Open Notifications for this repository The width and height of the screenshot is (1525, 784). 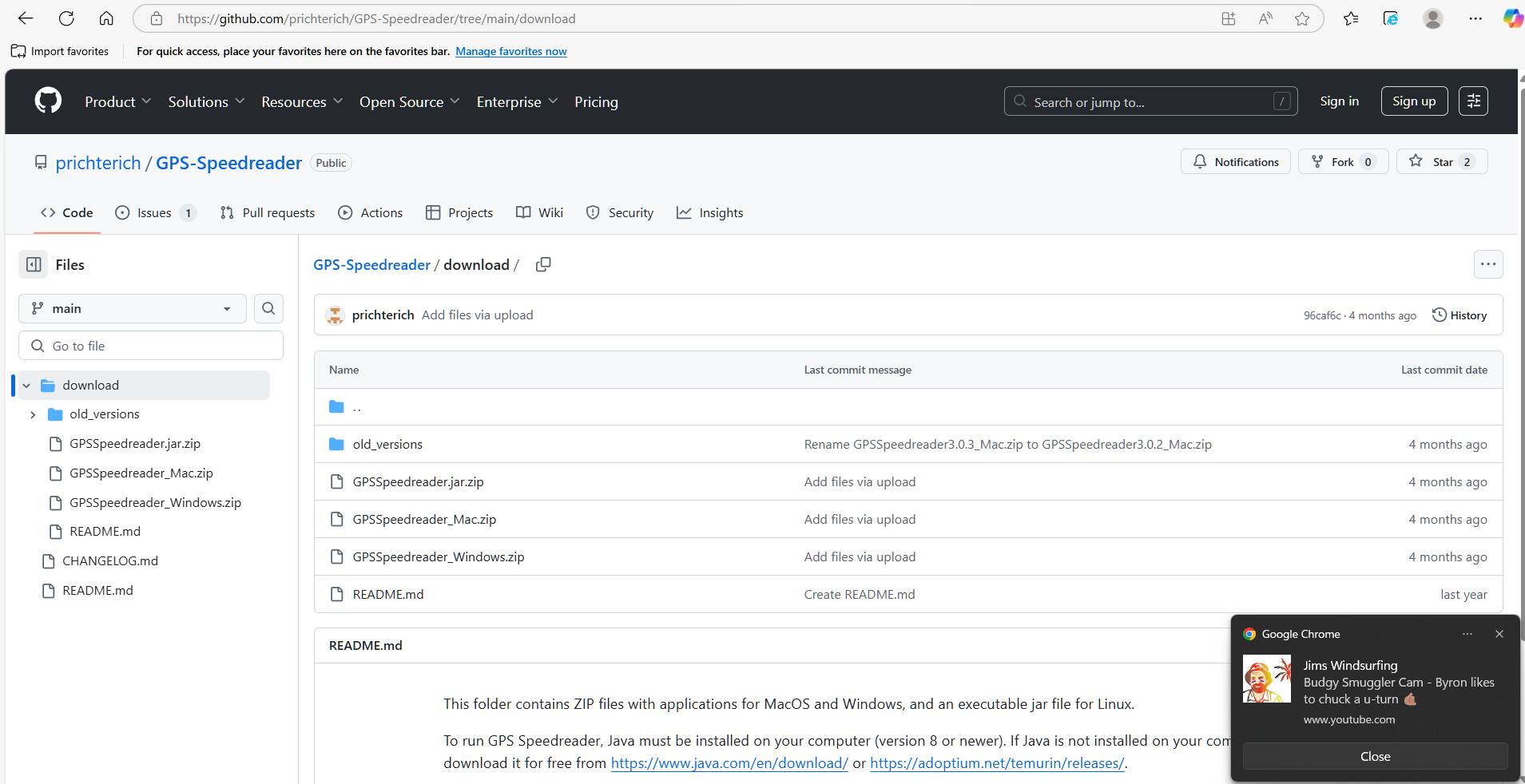click(1235, 162)
